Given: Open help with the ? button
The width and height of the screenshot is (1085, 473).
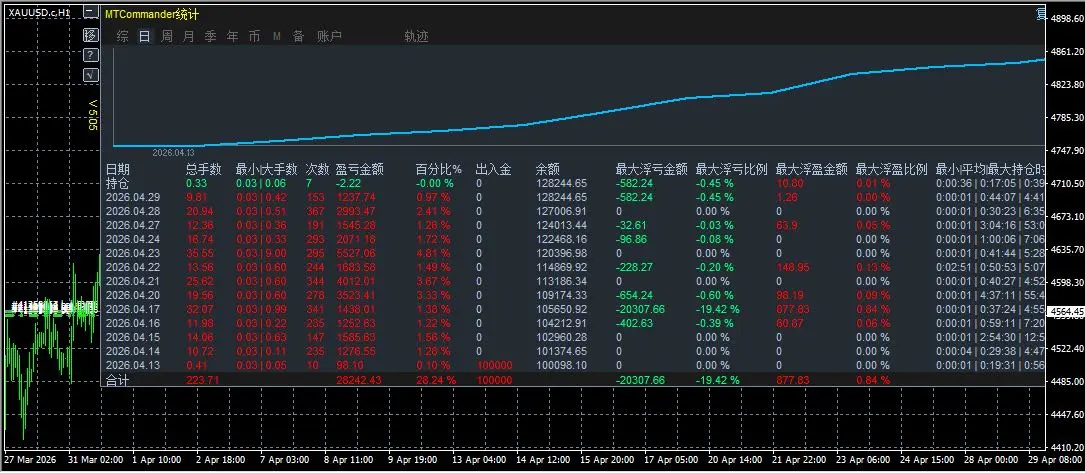Looking at the screenshot, I should click(90, 55).
